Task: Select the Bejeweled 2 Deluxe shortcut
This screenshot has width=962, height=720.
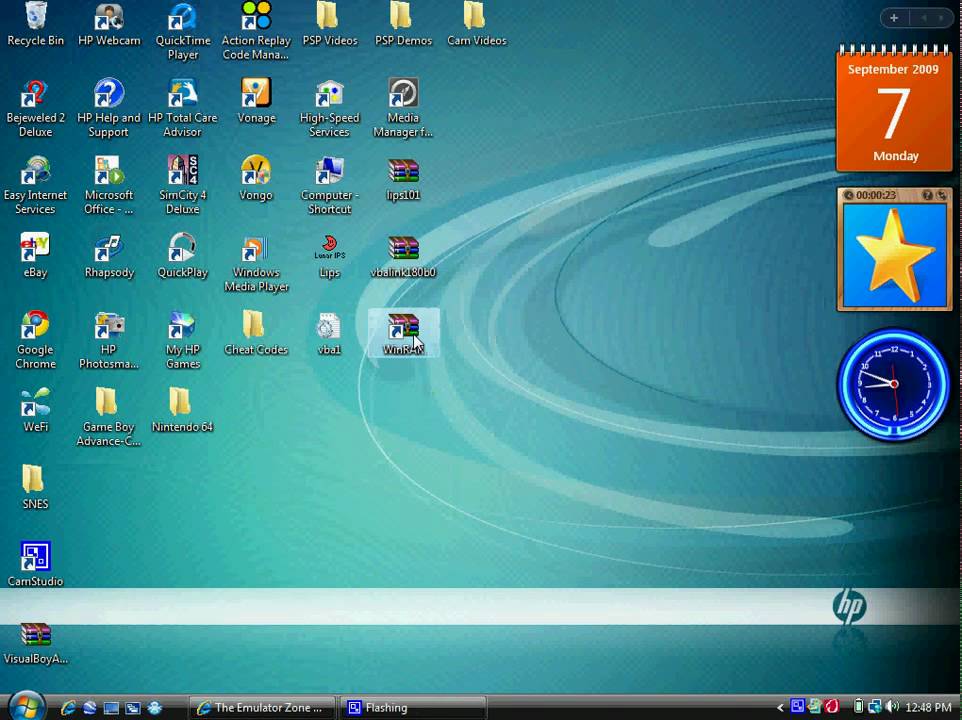Action: 36,108
